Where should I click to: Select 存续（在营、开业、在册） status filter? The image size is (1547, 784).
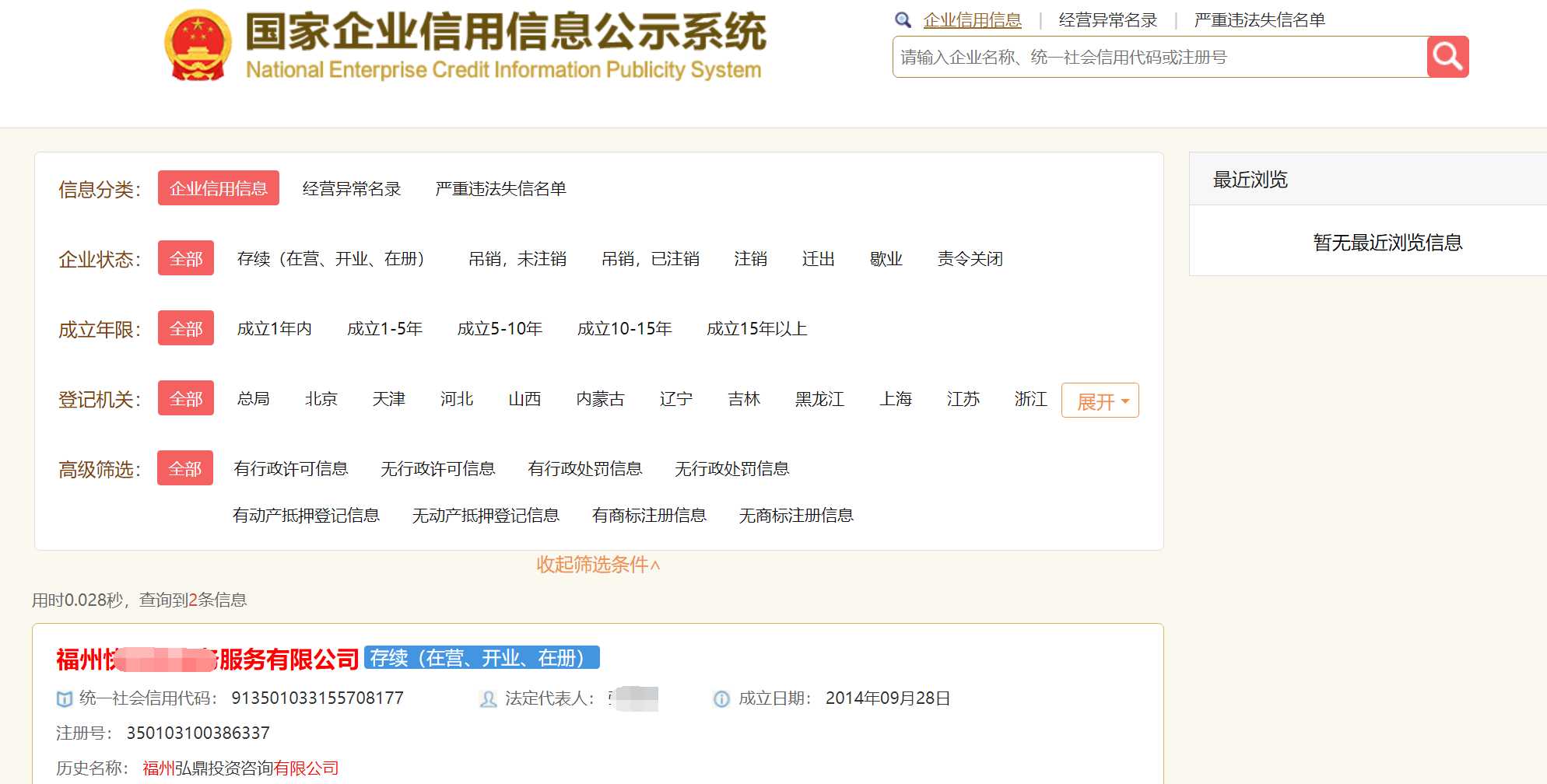point(331,258)
